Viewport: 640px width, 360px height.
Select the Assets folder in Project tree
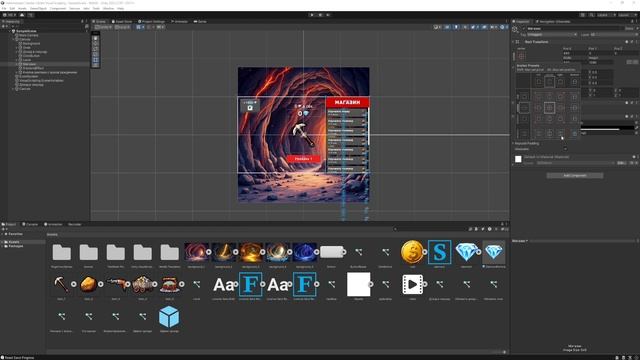pyautogui.click(x=14, y=242)
